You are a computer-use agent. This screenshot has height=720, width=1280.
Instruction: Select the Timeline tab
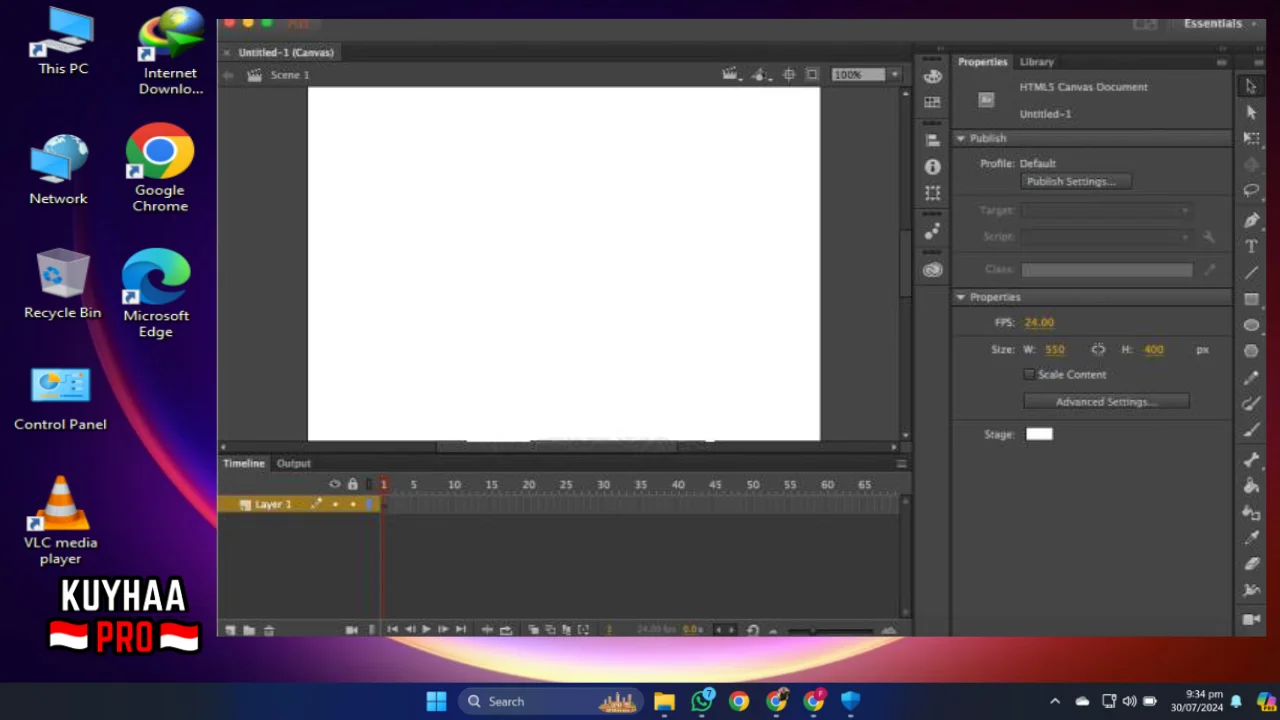pyautogui.click(x=244, y=464)
